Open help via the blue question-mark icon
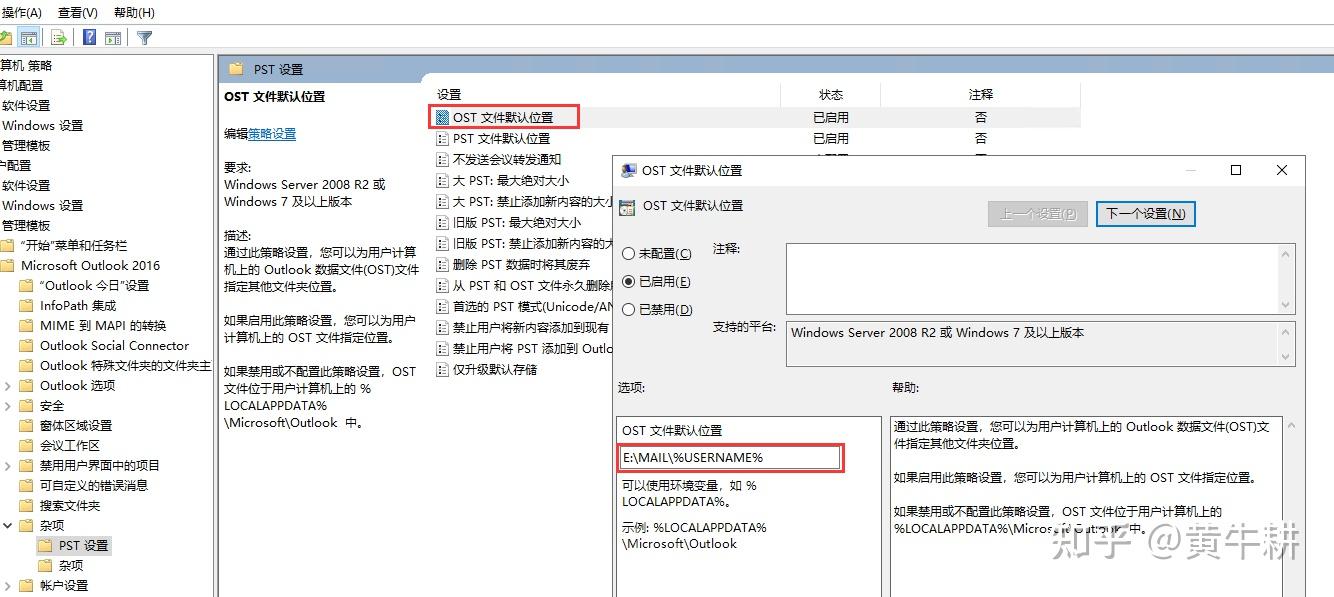The width and height of the screenshot is (1334, 597). click(90, 38)
